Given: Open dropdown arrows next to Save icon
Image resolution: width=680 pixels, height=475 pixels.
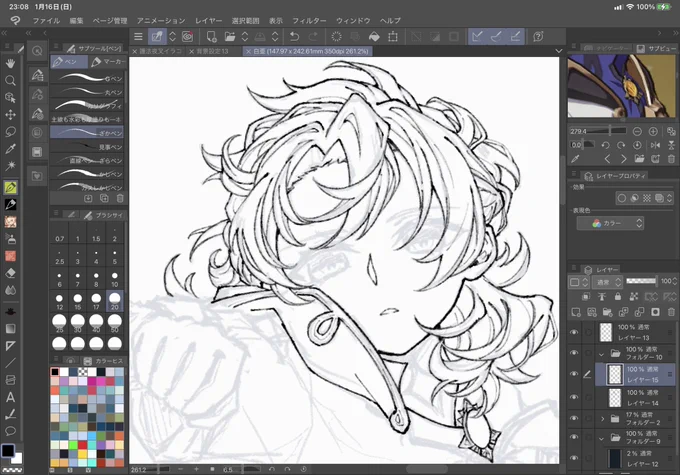Looking at the screenshot, I should (275, 36).
